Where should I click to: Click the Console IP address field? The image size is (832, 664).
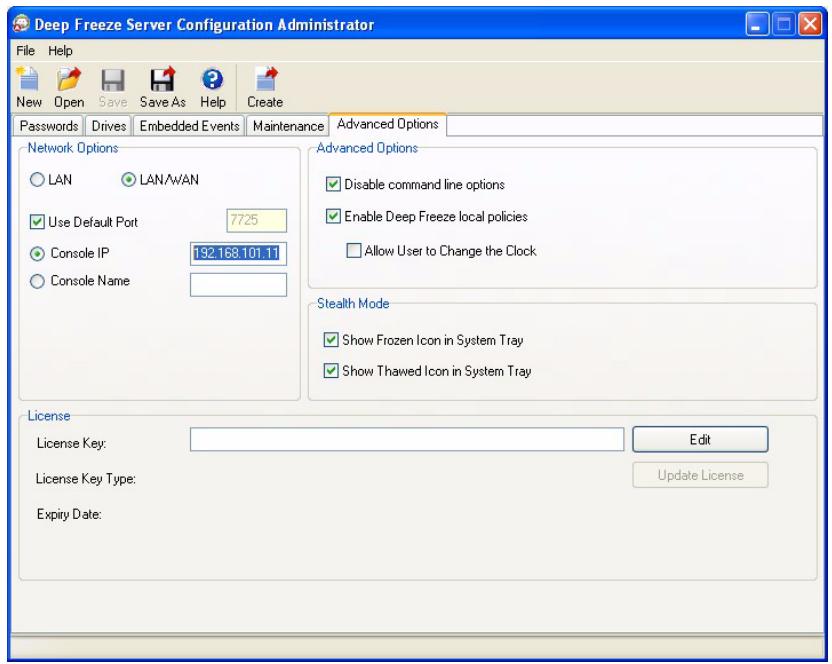pyautogui.click(x=238, y=254)
